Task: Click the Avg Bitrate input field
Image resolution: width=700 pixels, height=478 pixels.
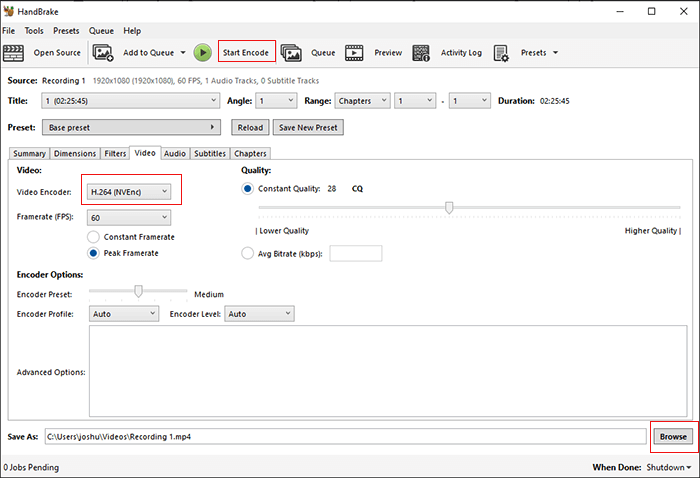Action: click(356, 254)
